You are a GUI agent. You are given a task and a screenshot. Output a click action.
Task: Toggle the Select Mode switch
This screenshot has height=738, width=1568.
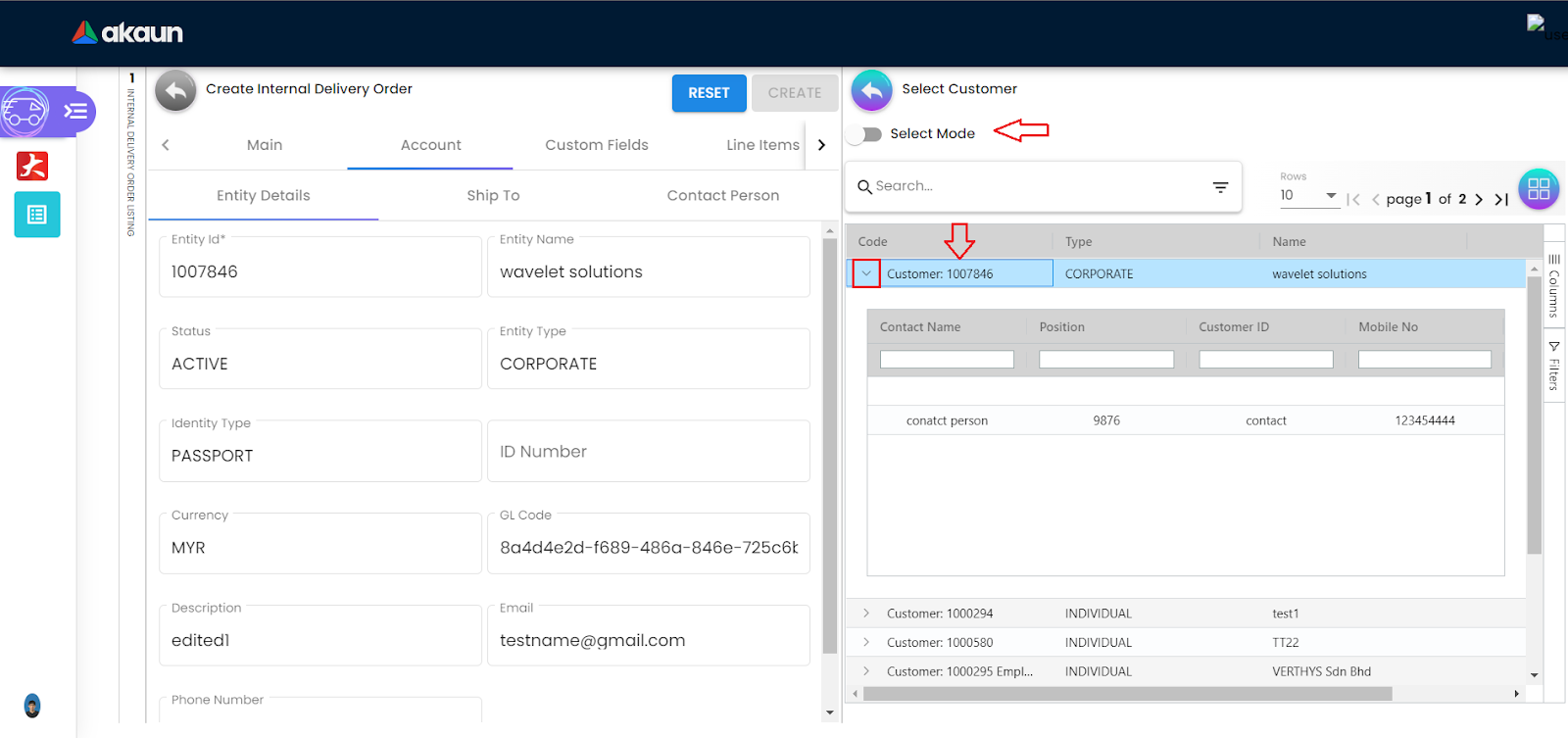[x=865, y=134]
